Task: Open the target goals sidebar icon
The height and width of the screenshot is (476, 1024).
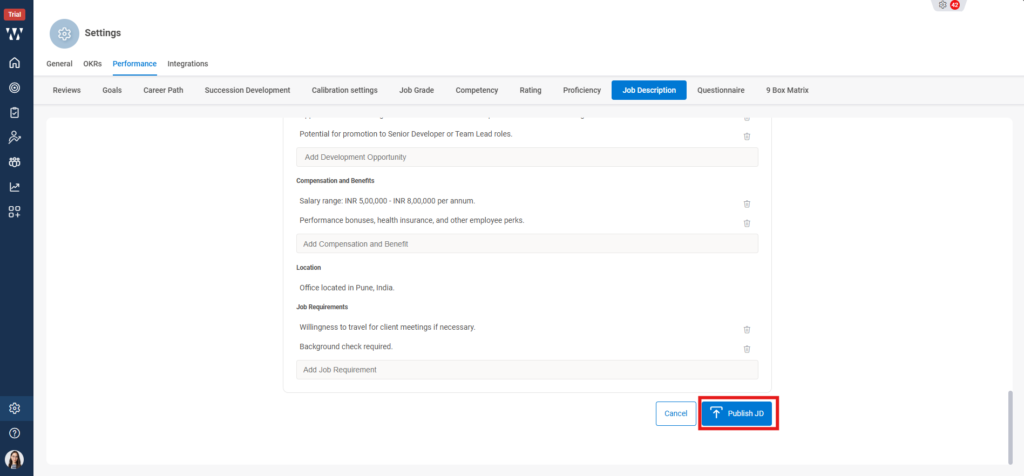Action: (14, 88)
